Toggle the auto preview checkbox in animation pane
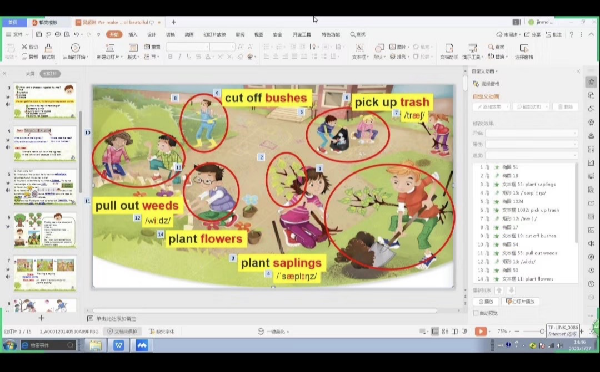 click(x=476, y=313)
